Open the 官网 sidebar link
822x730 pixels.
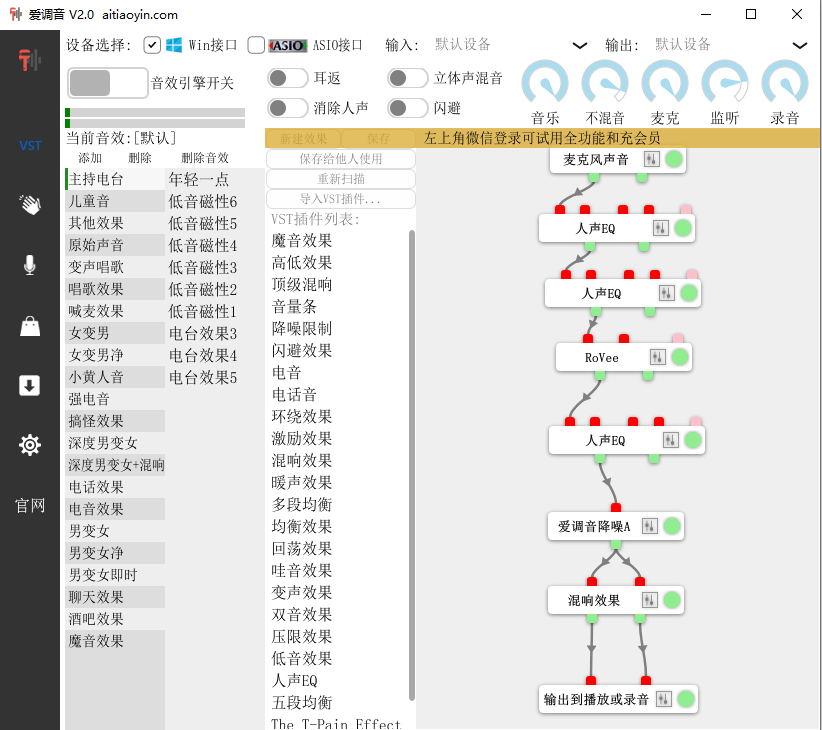click(x=30, y=506)
